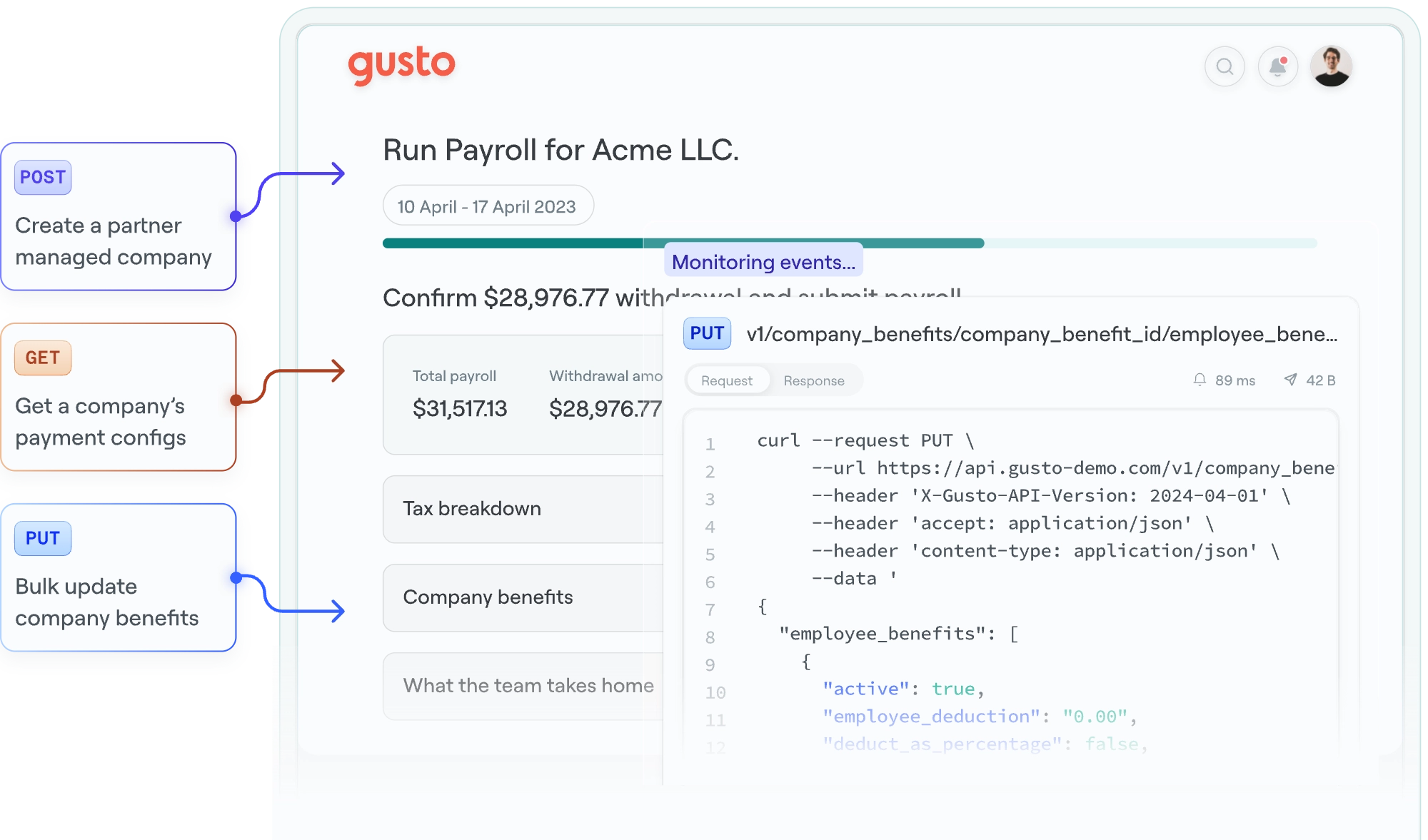Image resolution: width=1428 pixels, height=840 pixels.
Task: Open the notifications bell
Action: point(1277,66)
